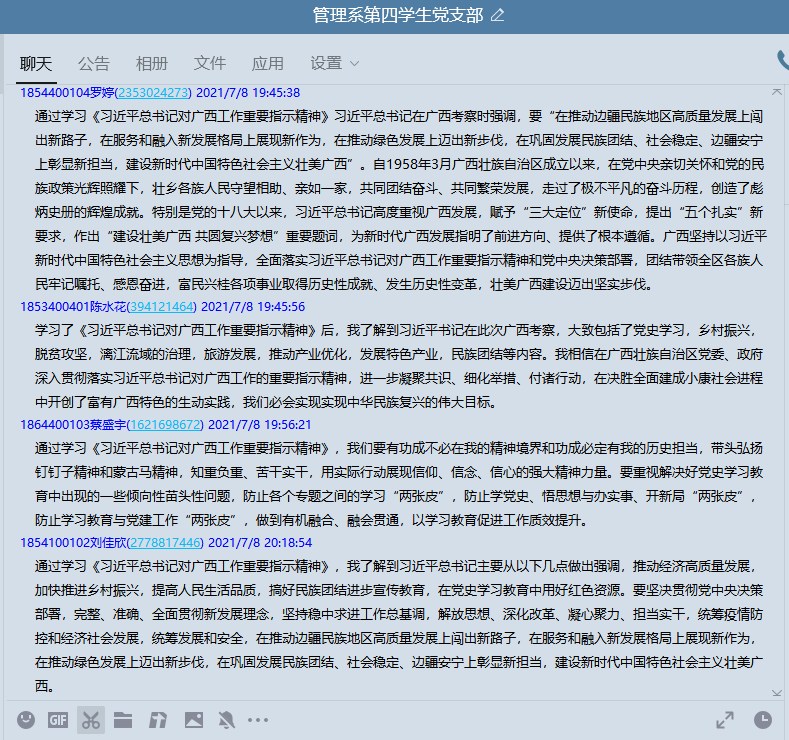
Task: Open the 文件 tab
Action: point(210,63)
